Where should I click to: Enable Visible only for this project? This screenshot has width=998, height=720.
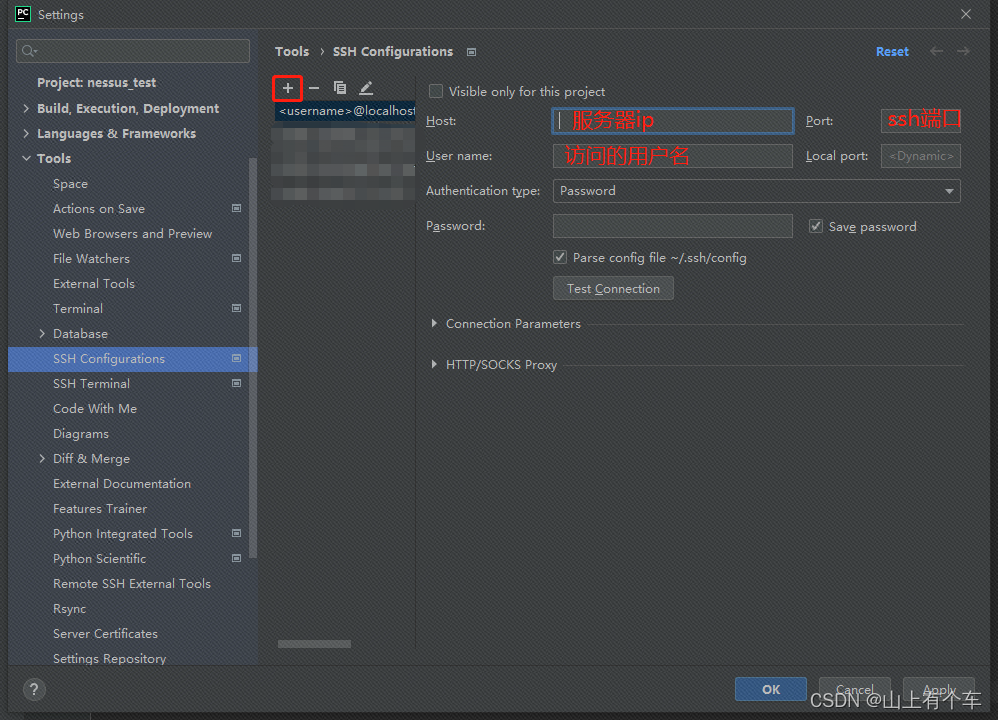tap(436, 92)
